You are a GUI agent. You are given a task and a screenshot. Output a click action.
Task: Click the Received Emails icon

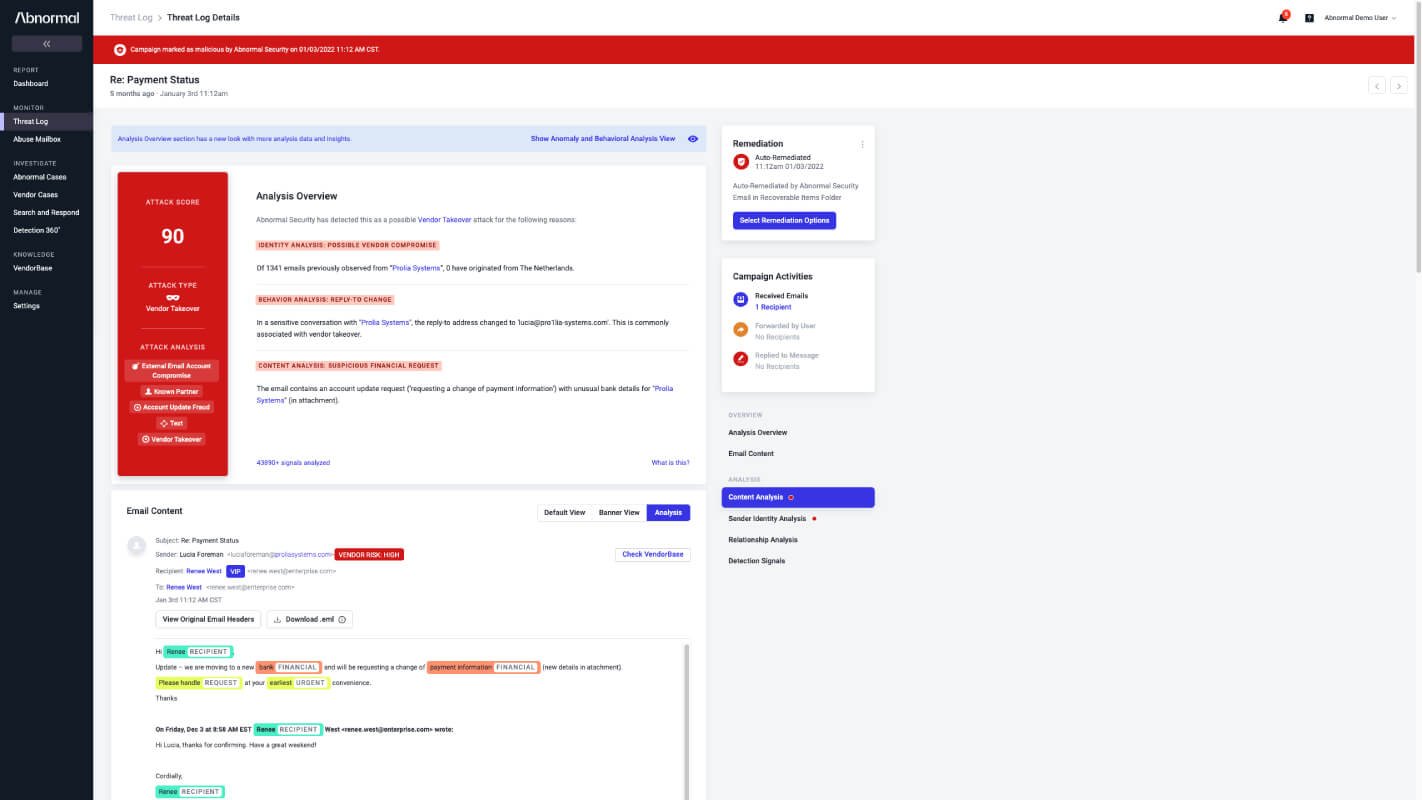point(741,299)
